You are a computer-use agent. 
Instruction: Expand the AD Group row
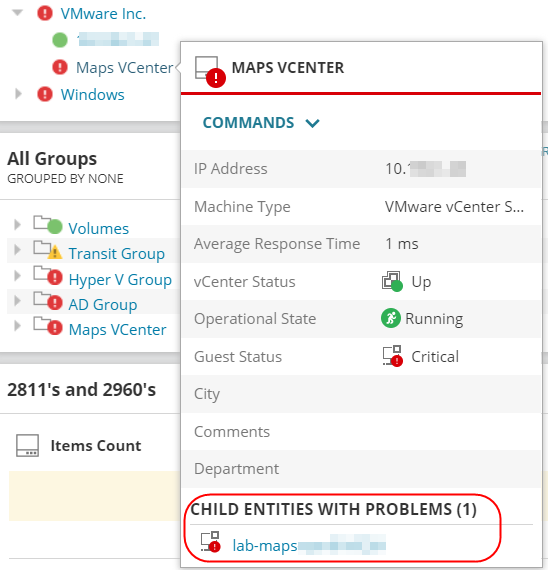coord(17,301)
